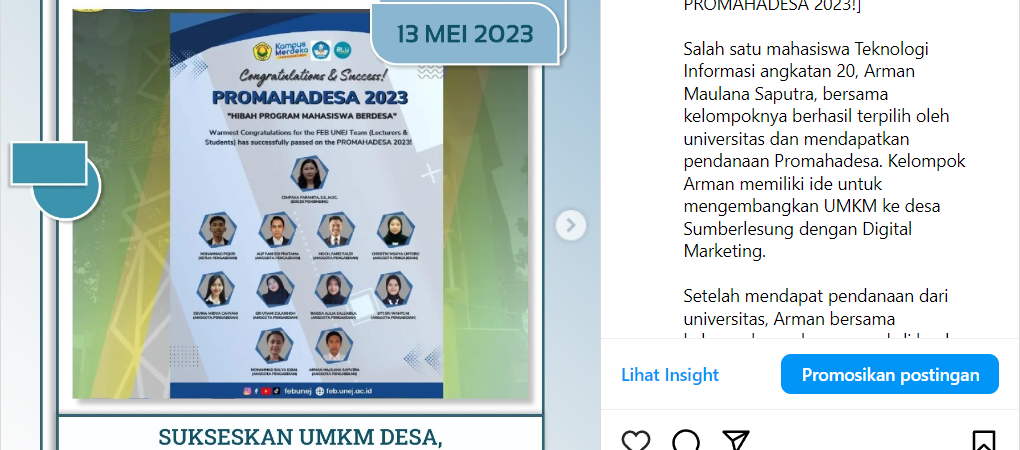1020x450 pixels.
Task: Click the Kampus Merdeka logo on poster
Action: pyautogui.click(x=289, y=50)
